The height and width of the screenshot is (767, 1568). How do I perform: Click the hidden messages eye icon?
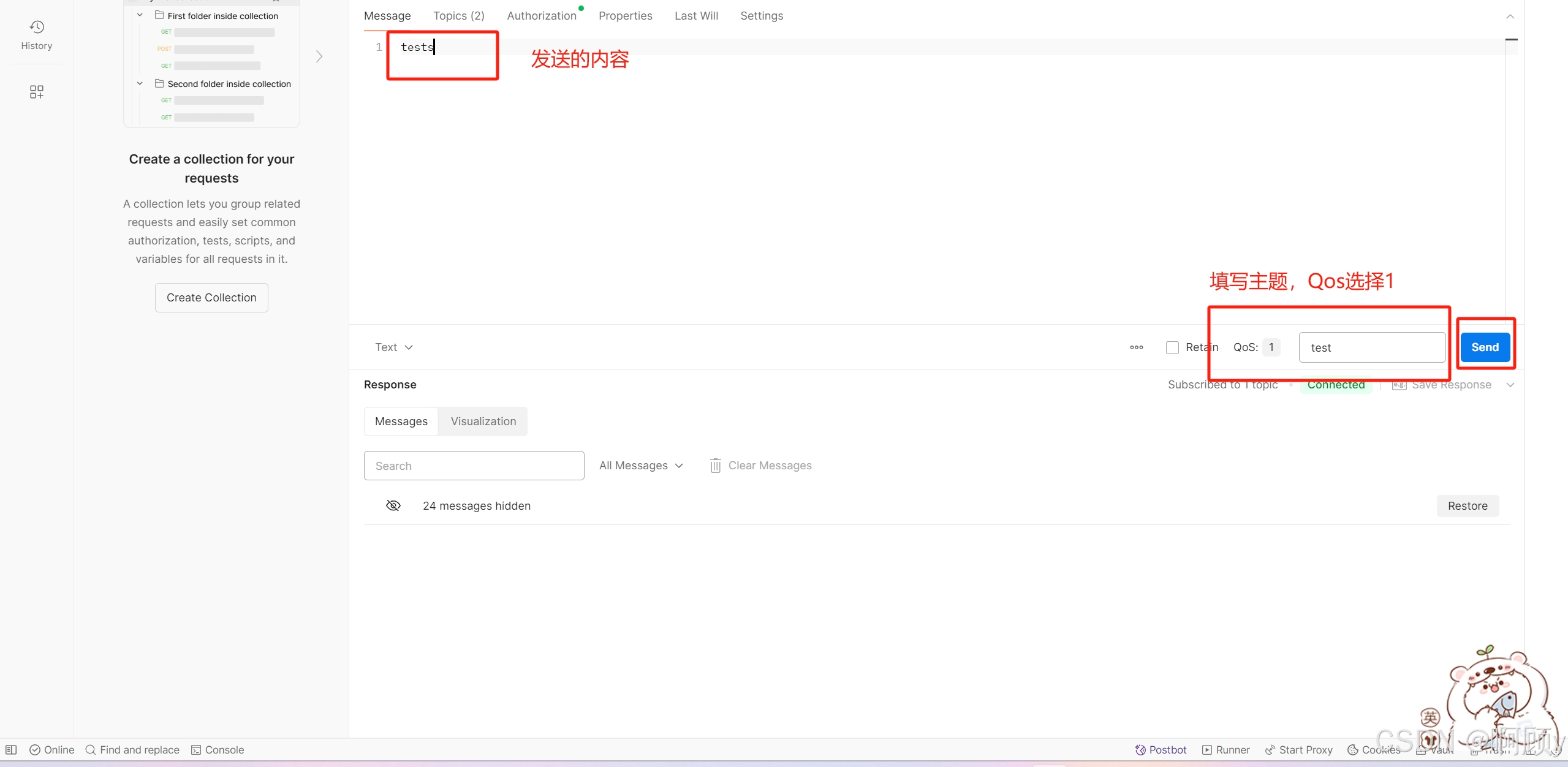coord(393,505)
